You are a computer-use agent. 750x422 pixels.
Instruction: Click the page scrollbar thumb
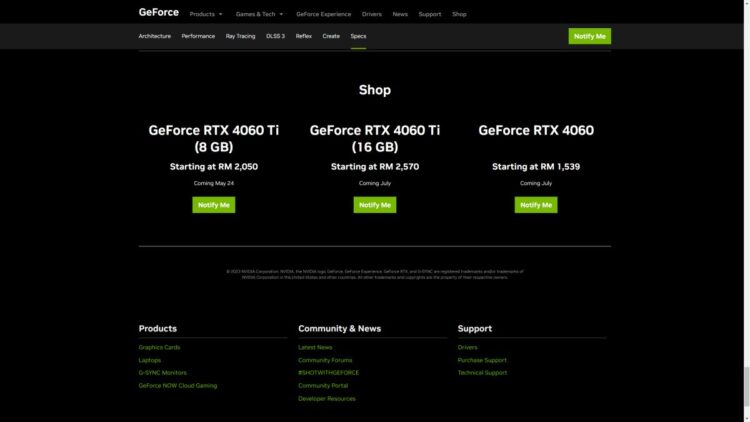(x=747, y=386)
